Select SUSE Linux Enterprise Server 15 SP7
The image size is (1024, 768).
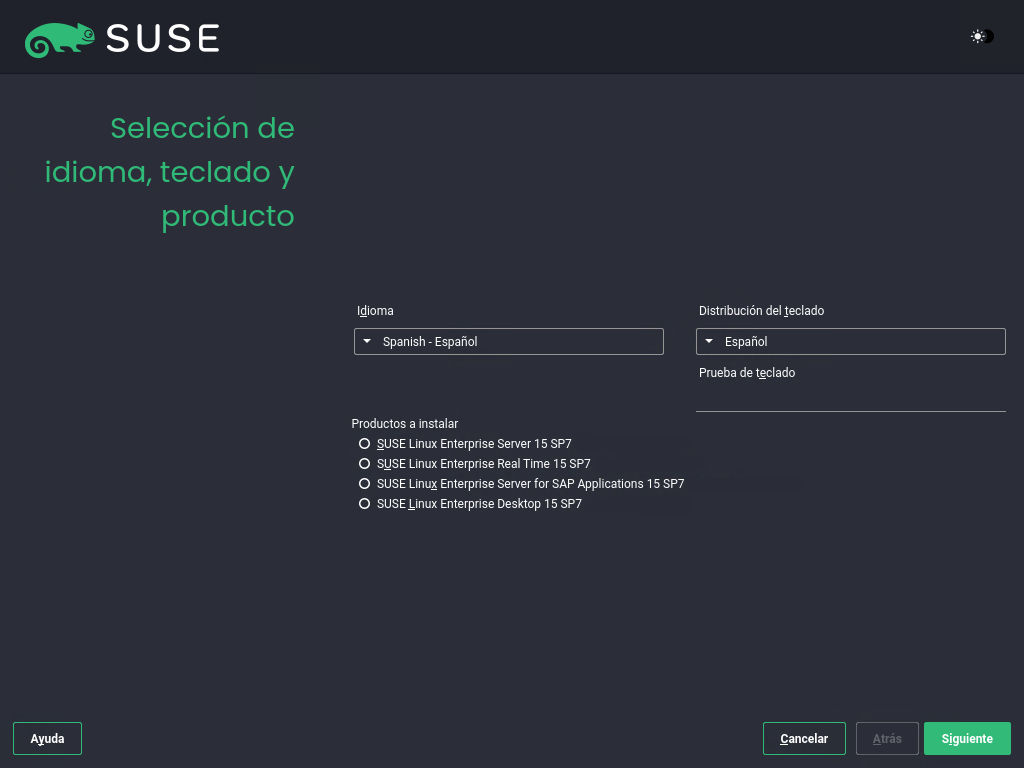click(465, 443)
